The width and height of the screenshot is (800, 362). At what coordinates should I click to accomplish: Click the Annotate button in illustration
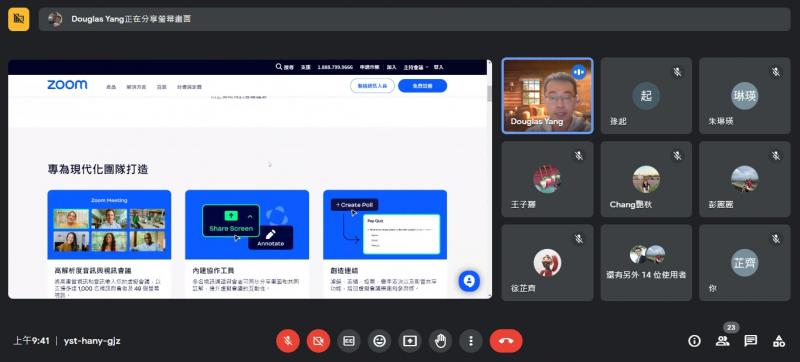[270, 238]
